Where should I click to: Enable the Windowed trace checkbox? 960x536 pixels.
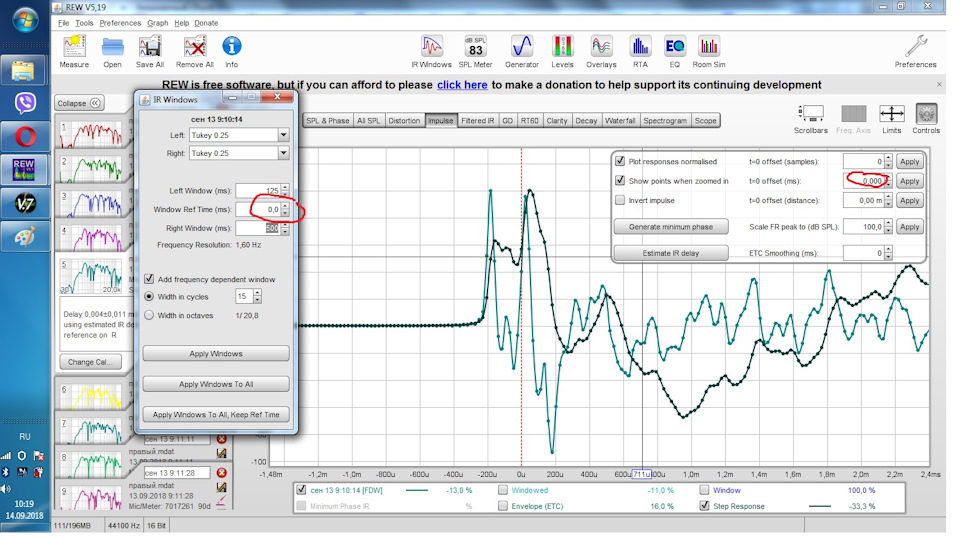pyautogui.click(x=503, y=490)
